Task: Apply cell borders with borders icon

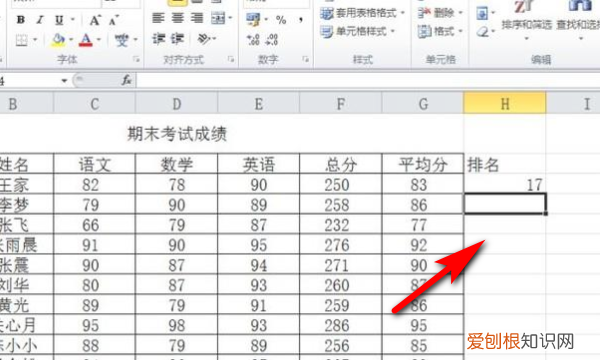Action: (x=21, y=40)
